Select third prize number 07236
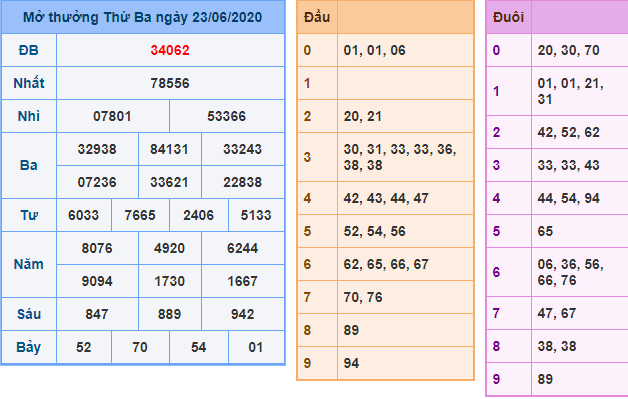The width and height of the screenshot is (628, 399). pyautogui.click(x=97, y=182)
